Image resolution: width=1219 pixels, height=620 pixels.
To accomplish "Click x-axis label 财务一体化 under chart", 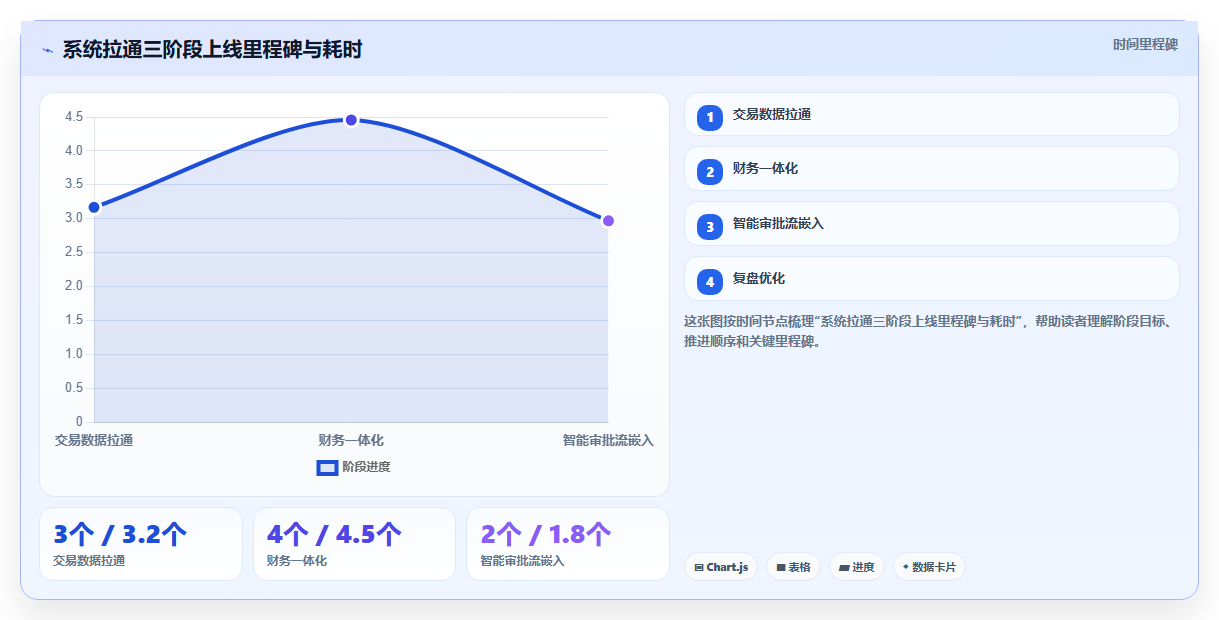I will pyautogui.click(x=351, y=440).
